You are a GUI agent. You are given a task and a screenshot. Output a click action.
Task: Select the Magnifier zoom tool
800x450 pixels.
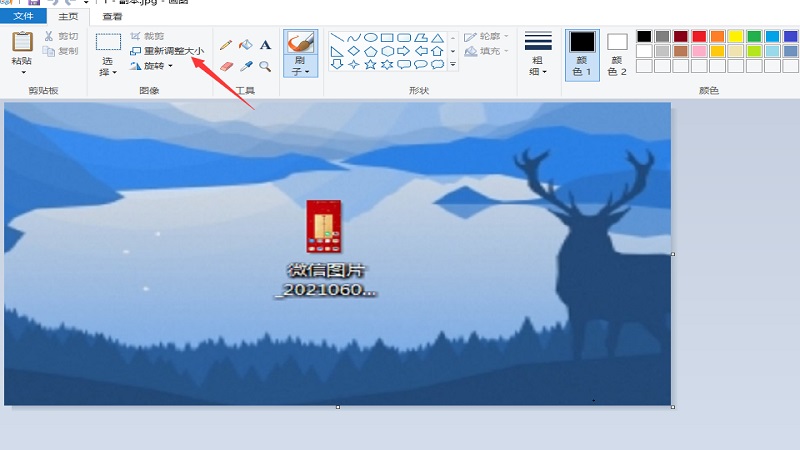pyautogui.click(x=265, y=66)
